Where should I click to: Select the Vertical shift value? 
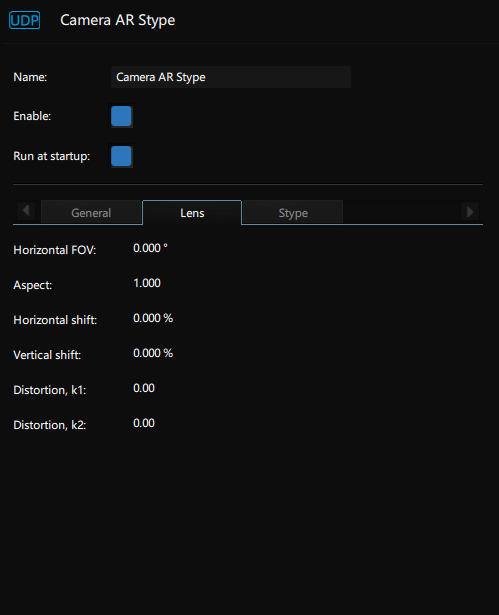coord(153,353)
